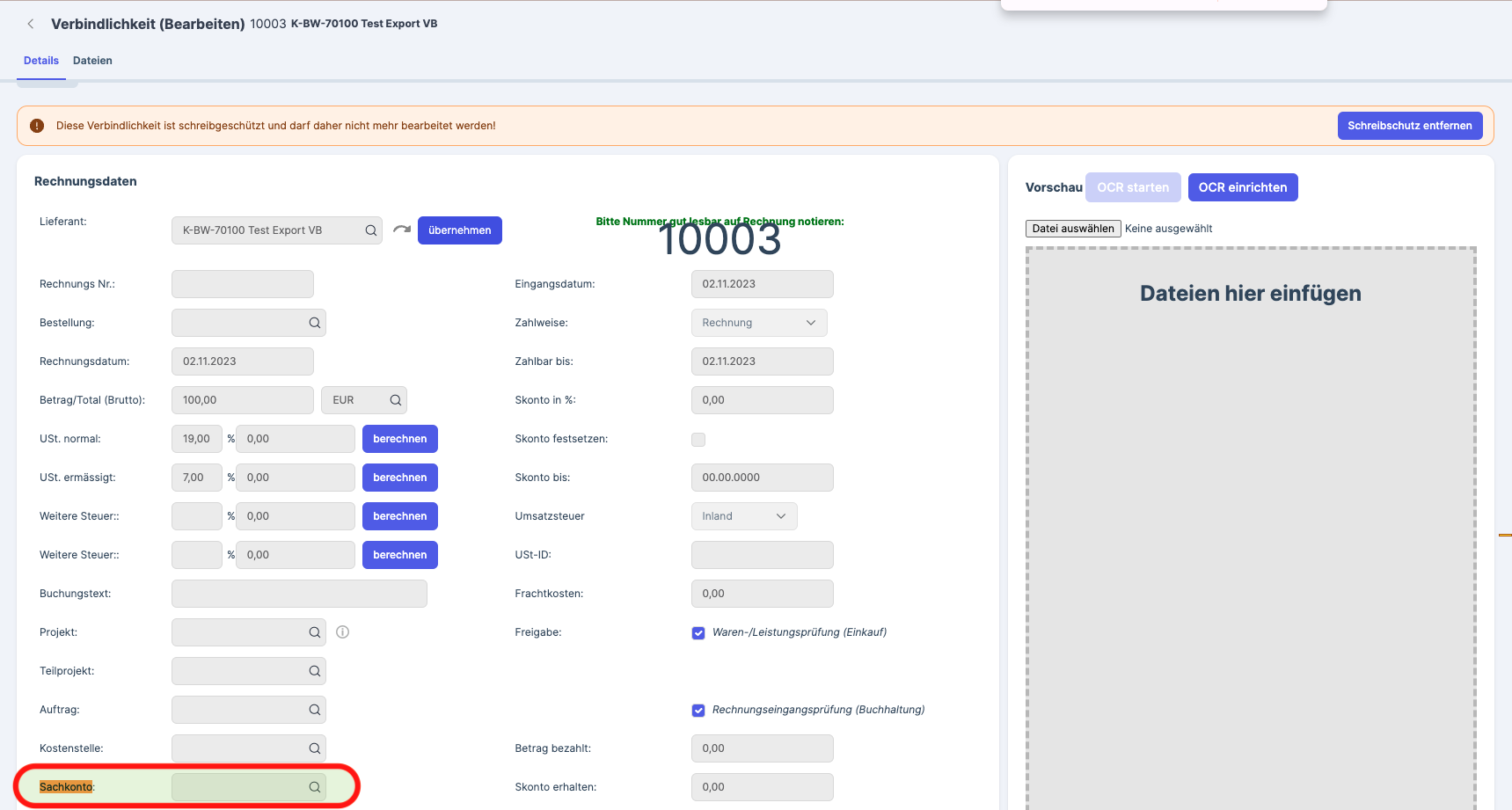Click Schreibschutz entfernen button

pyautogui.click(x=1410, y=126)
